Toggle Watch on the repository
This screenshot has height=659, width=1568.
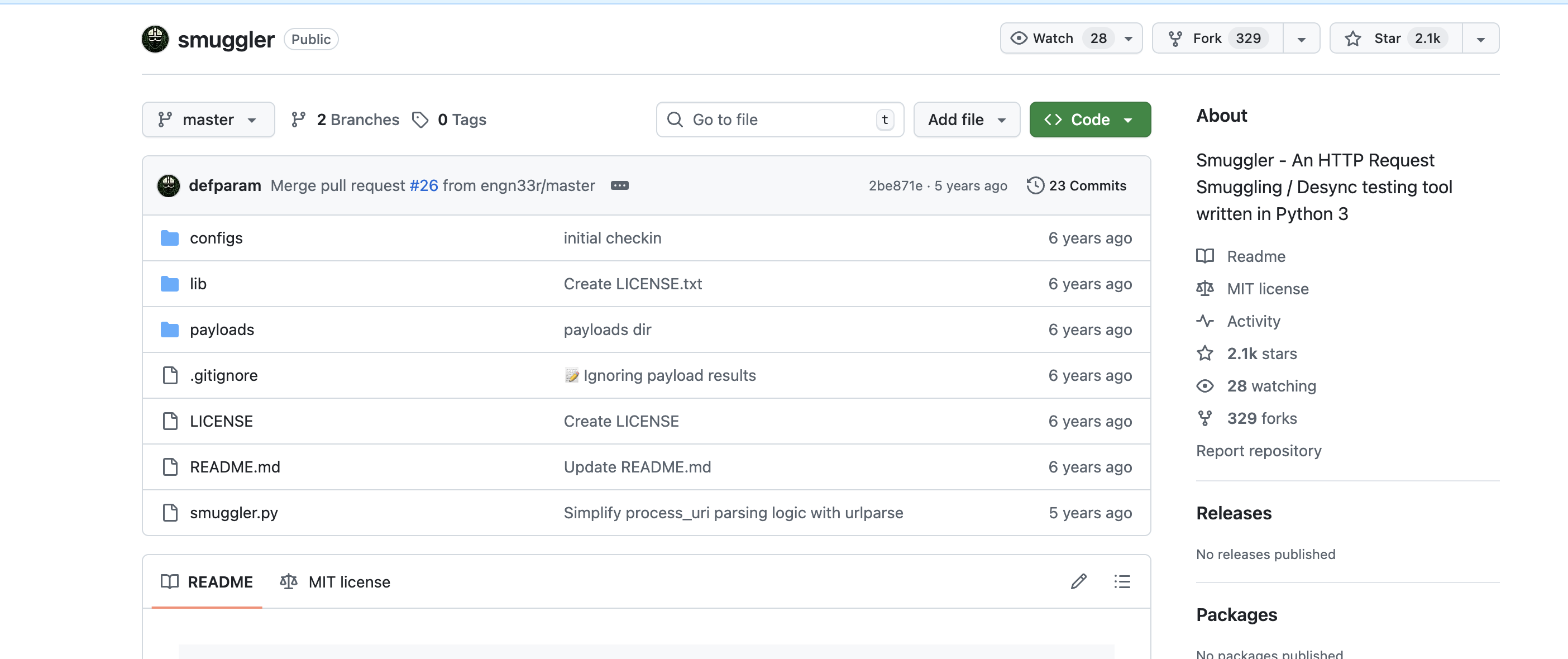click(1053, 39)
